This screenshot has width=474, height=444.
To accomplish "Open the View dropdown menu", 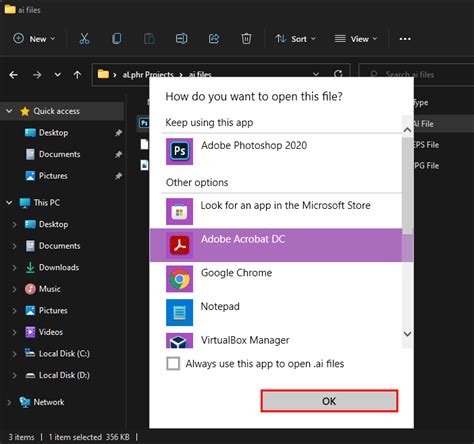I will point(356,39).
